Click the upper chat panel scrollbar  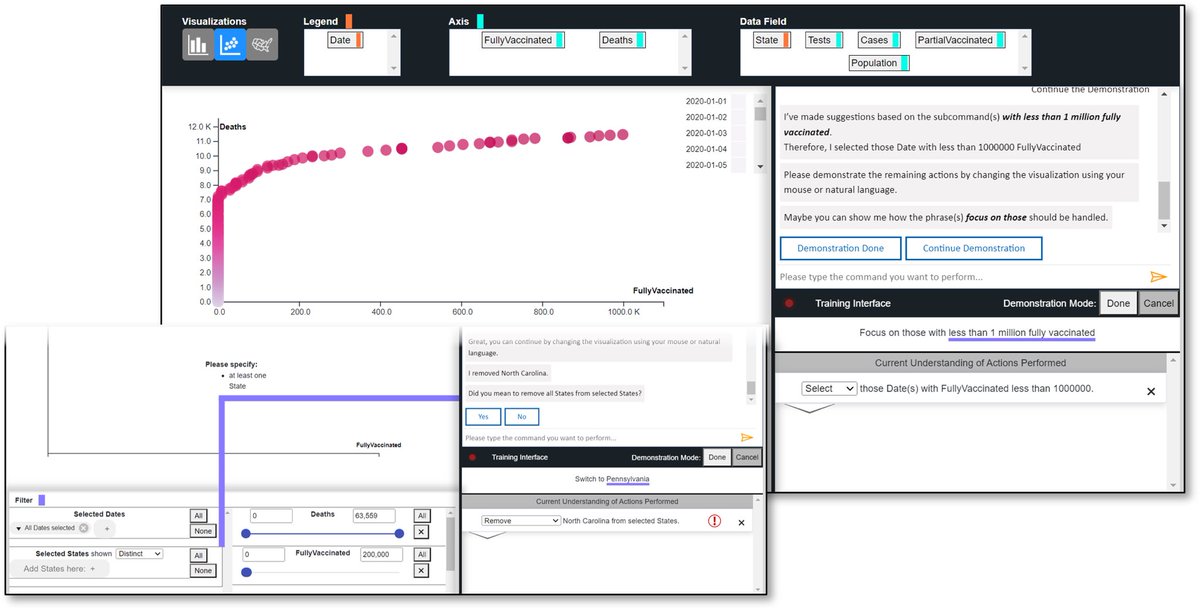tap(1163, 160)
